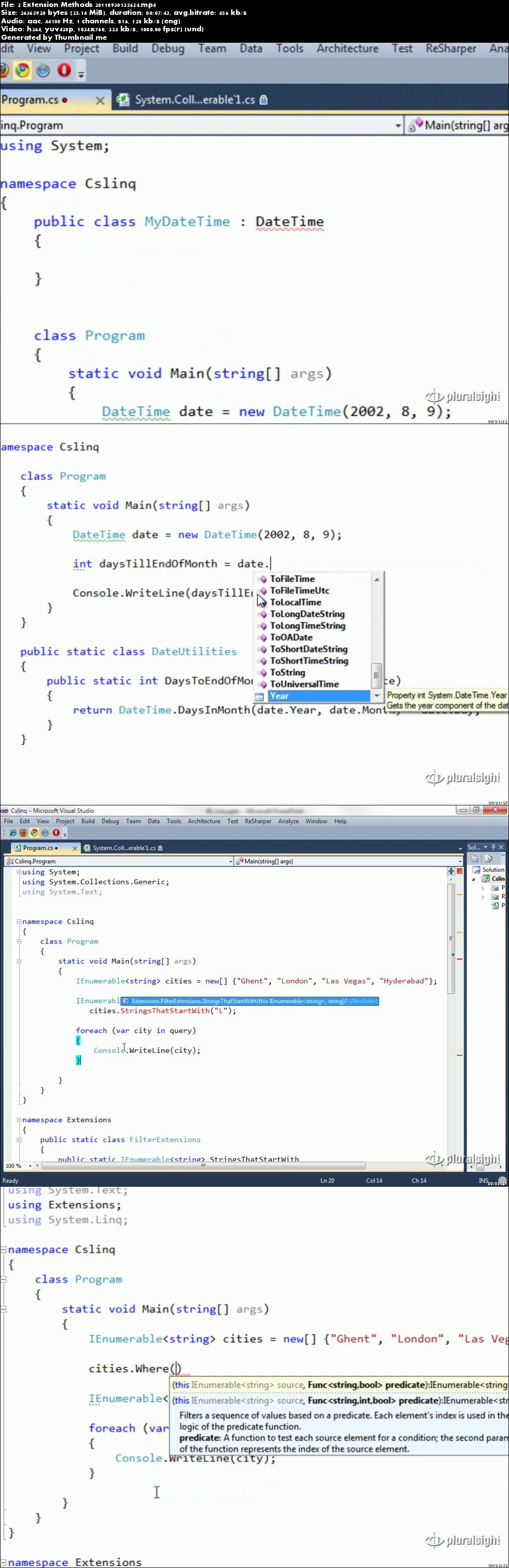Click the Chrome icon in the full-window toolbar
The image size is (509, 1568).
pyautogui.click(x=35, y=833)
